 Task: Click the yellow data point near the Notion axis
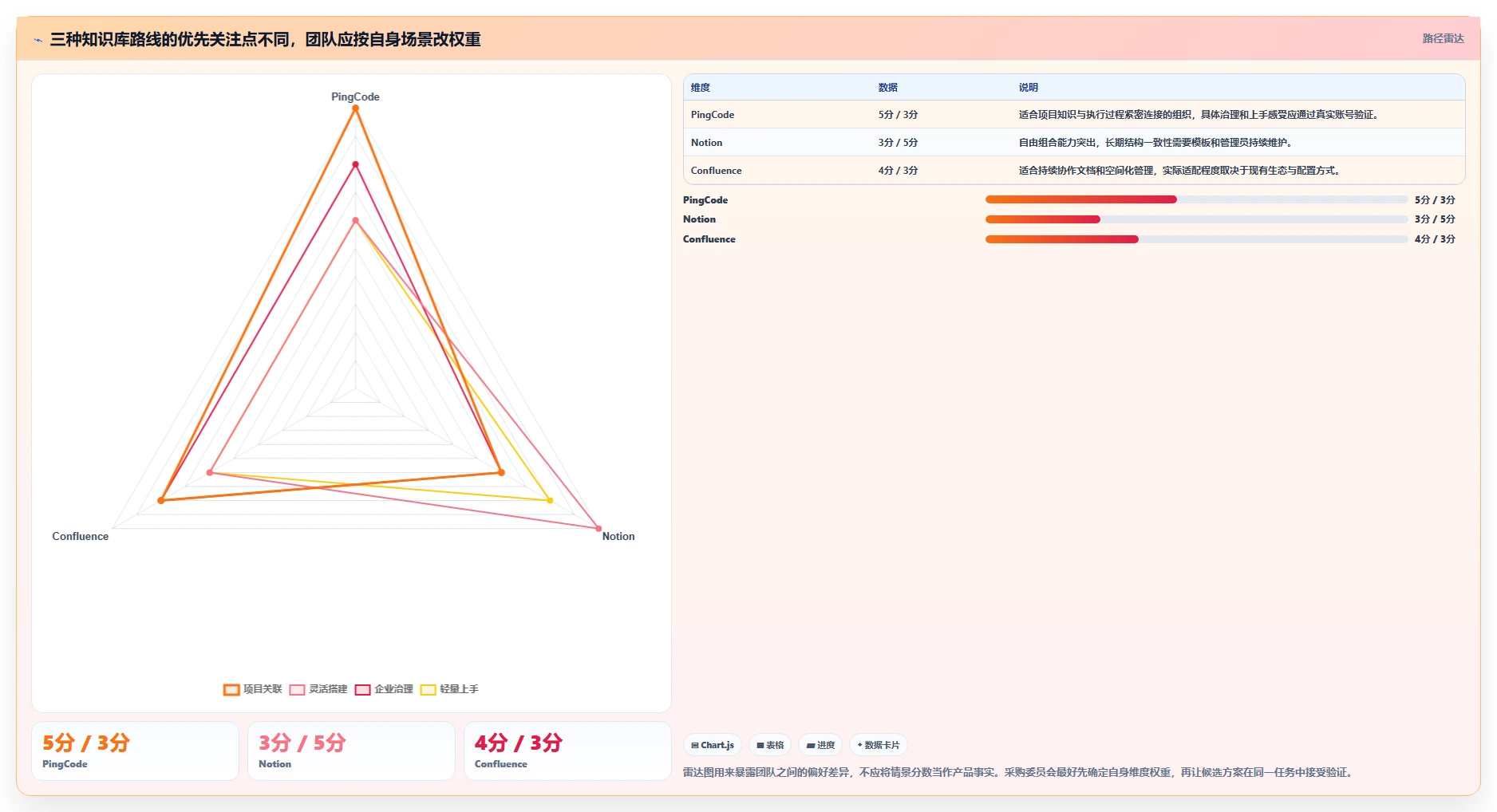[x=550, y=500]
